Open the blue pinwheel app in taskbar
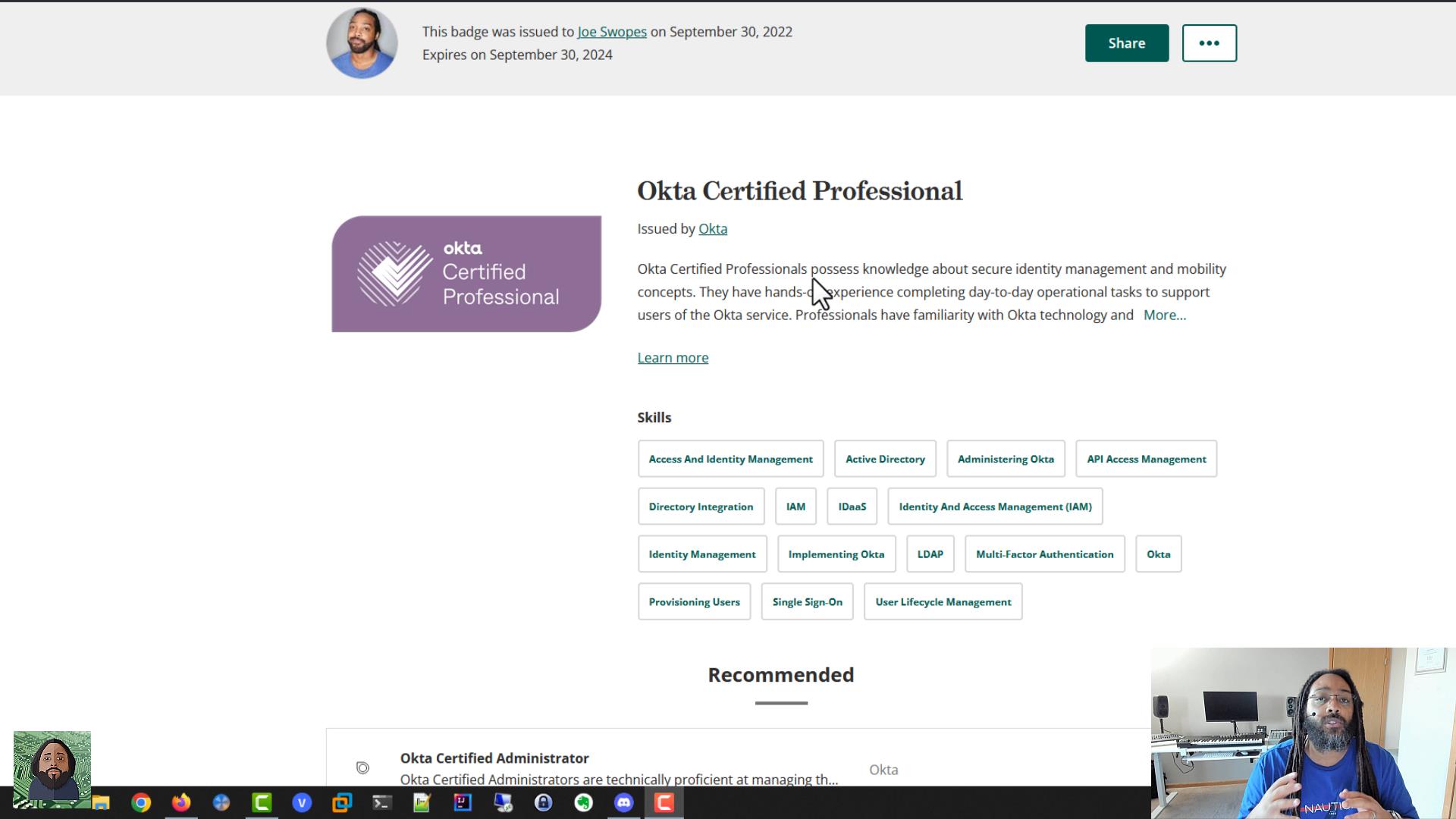Image resolution: width=1456 pixels, height=819 pixels. [x=221, y=802]
